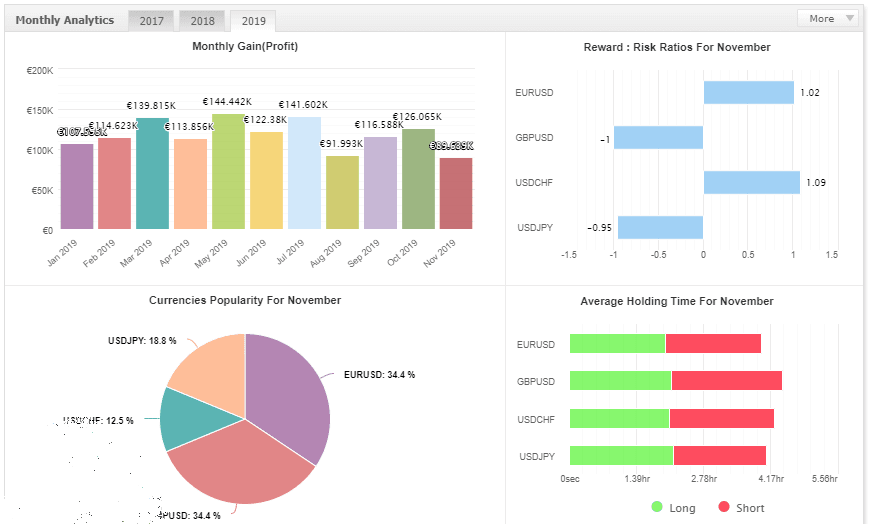The height and width of the screenshot is (524, 869).
Task: Select the USDCHF reward risk bar
Action: pos(751,182)
